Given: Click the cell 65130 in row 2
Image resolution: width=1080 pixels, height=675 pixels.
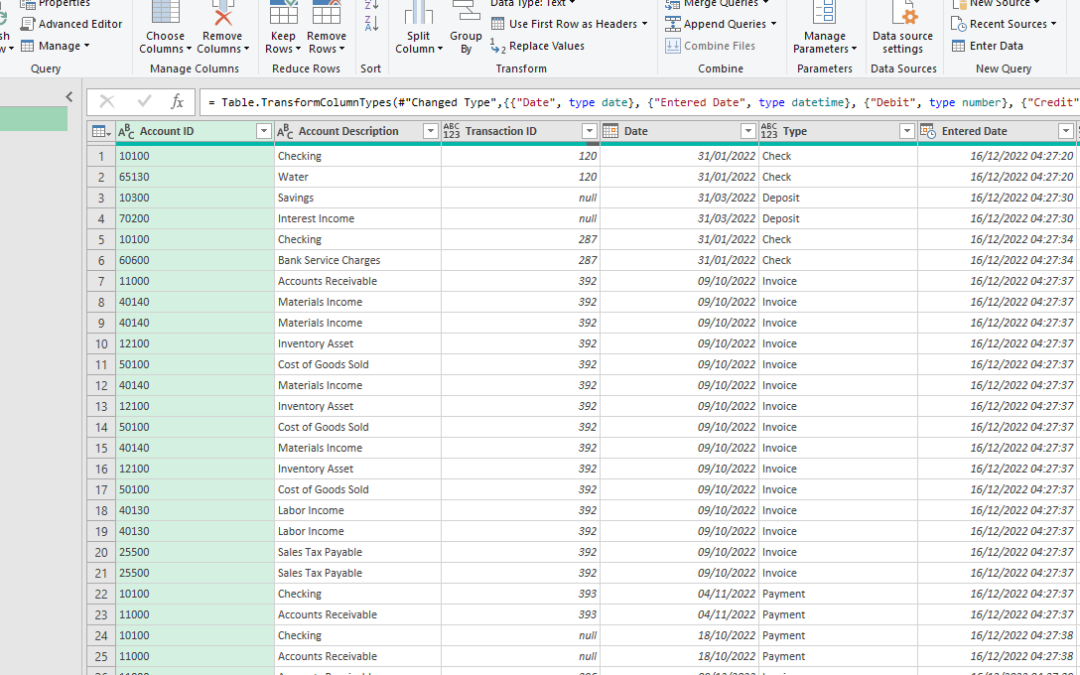Looking at the screenshot, I should coord(195,177).
